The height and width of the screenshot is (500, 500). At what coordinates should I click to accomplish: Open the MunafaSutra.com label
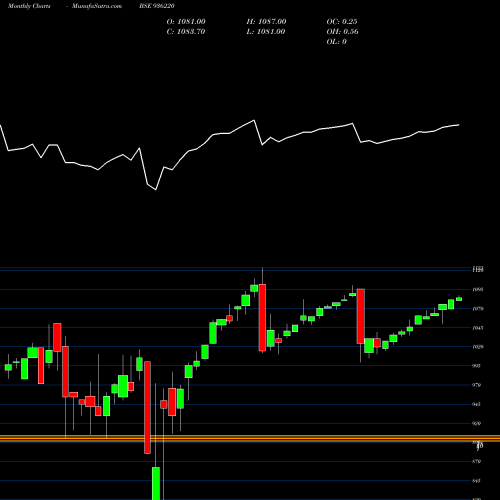click(x=97, y=6)
